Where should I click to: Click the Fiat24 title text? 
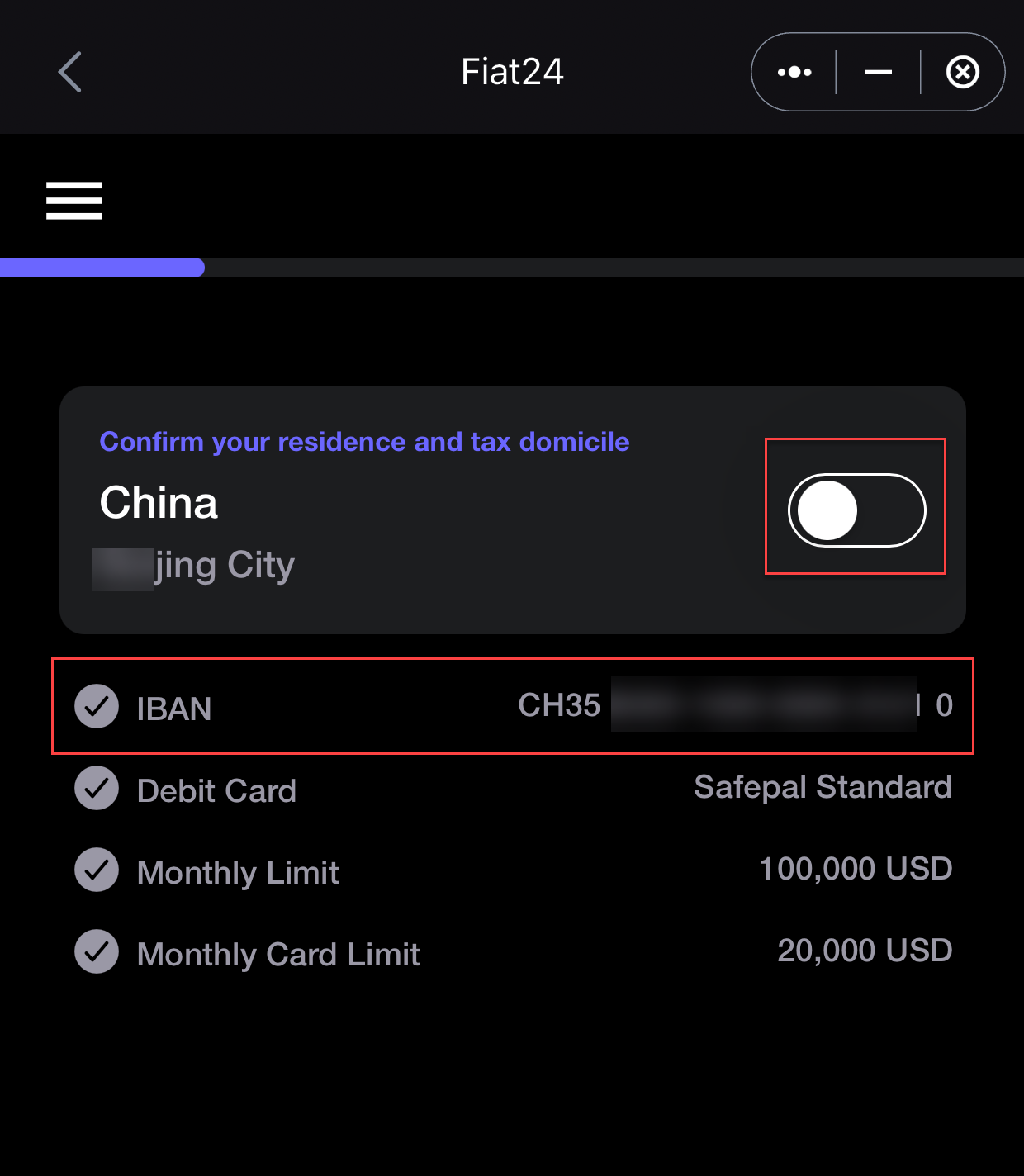pyautogui.click(x=512, y=72)
